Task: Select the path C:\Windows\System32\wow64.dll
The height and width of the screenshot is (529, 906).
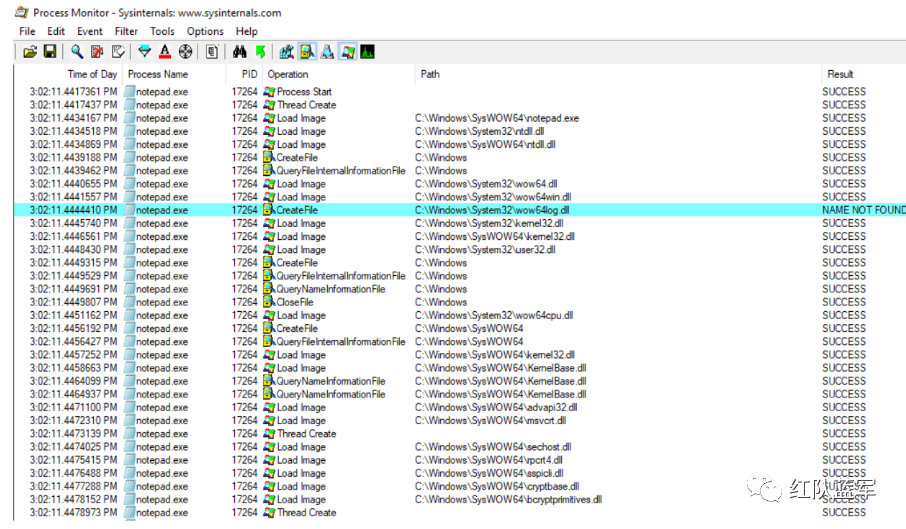Action: pos(487,184)
